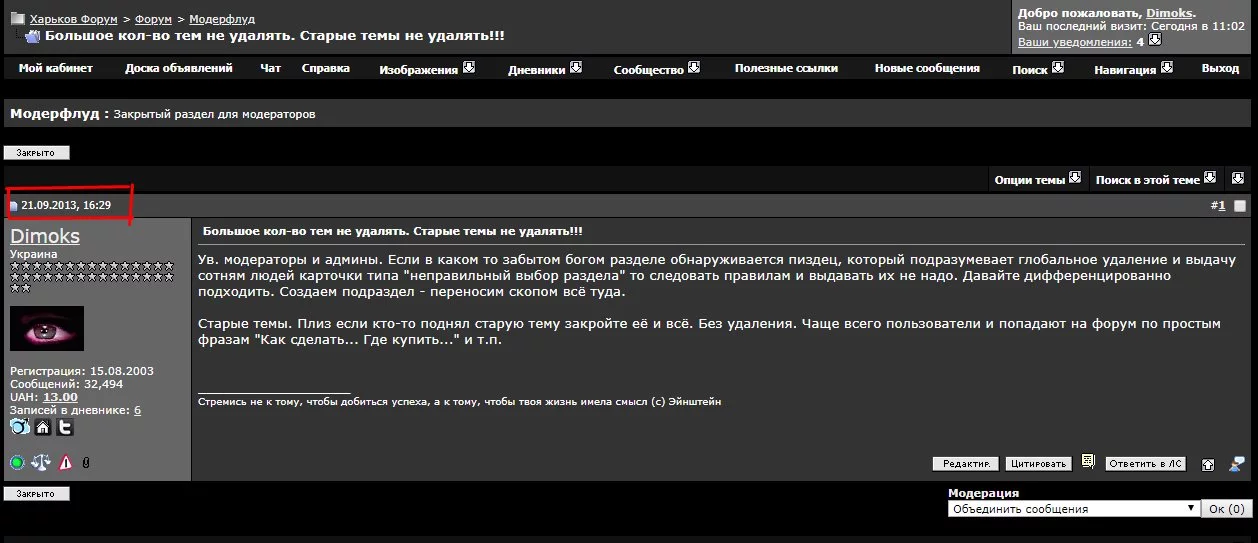Image resolution: width=1258 pixels, height=543 pixels.
Task: Expand the Изображения menu arrow
Action: coord(468,67)
